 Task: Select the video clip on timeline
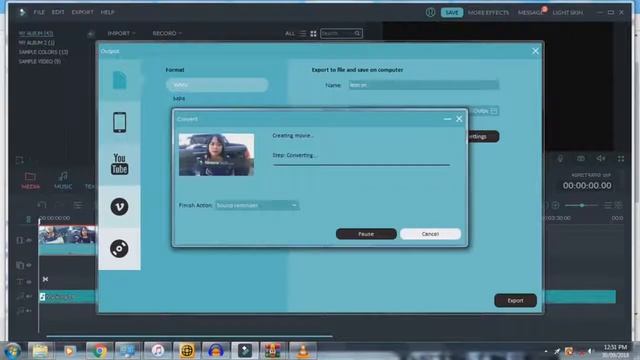(67, 241)
